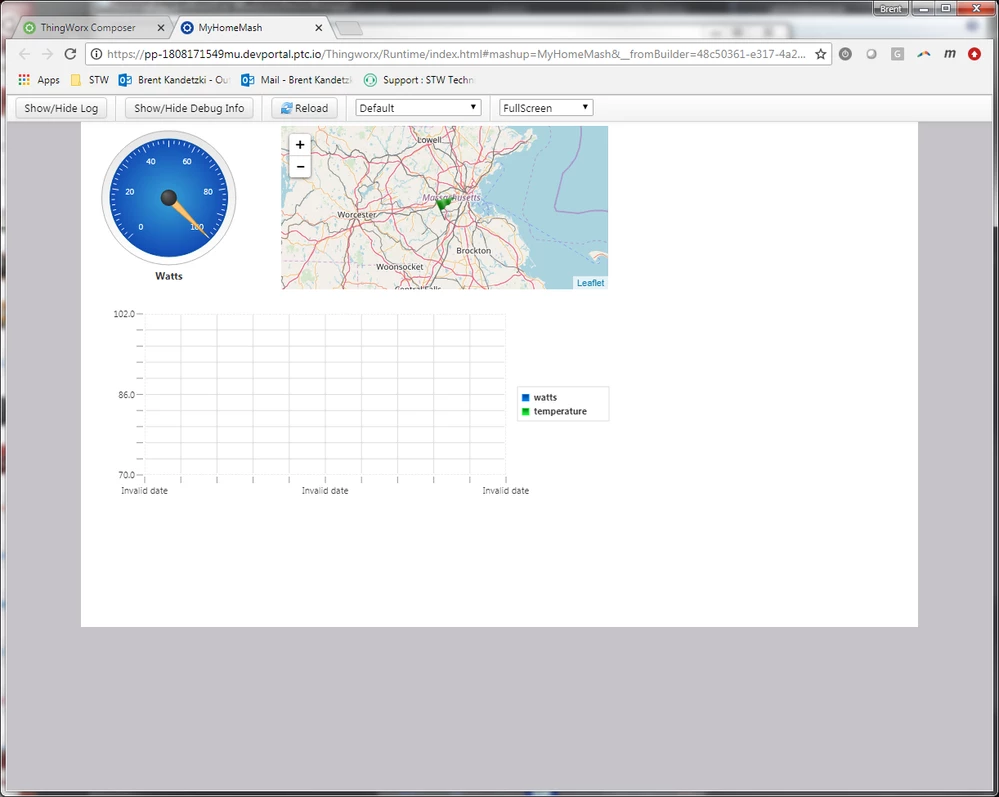Click the 70.0 chart axis value
999x797 pixels.
click(x=126, y=475)
